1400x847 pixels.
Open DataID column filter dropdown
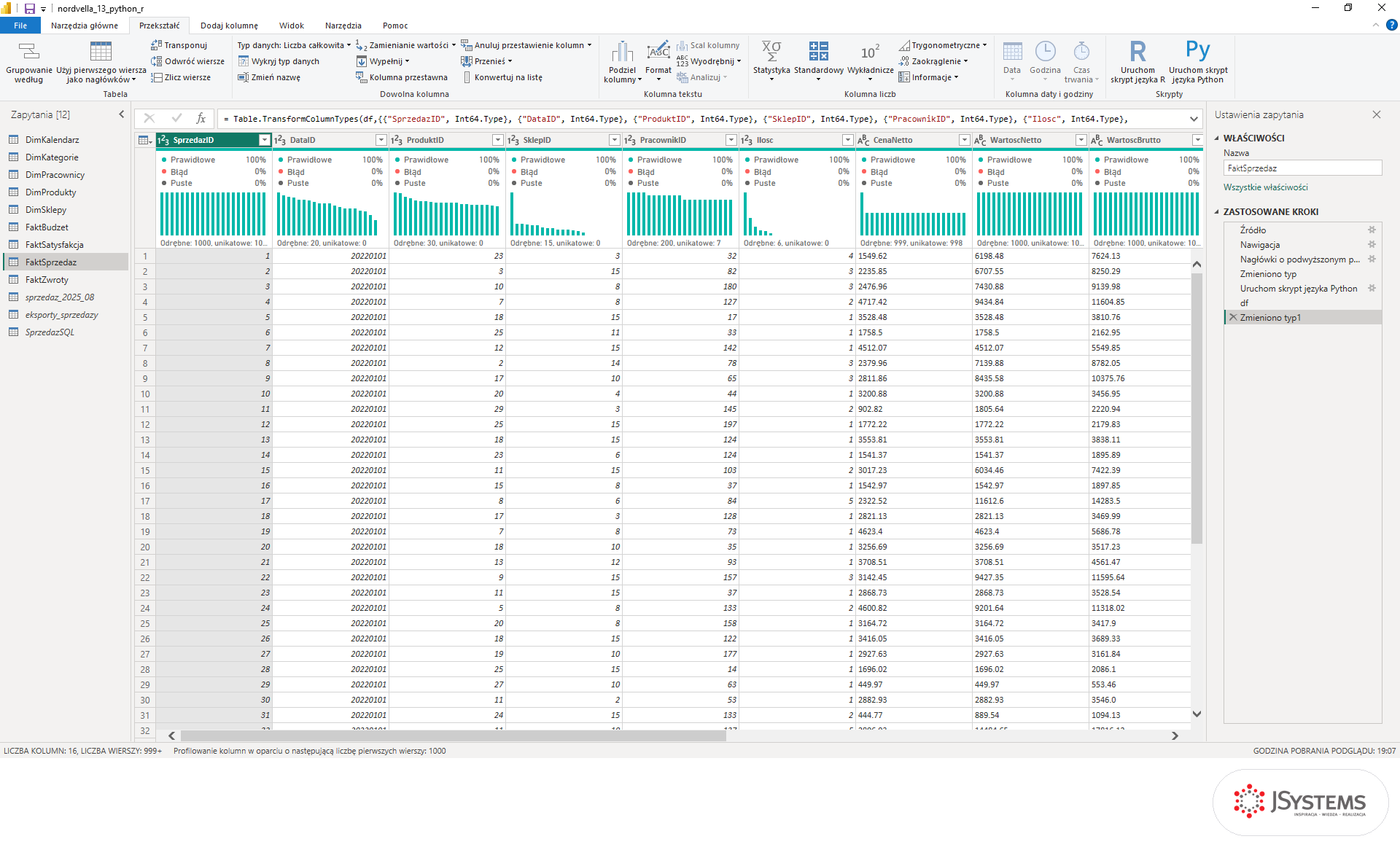[381, 140]
